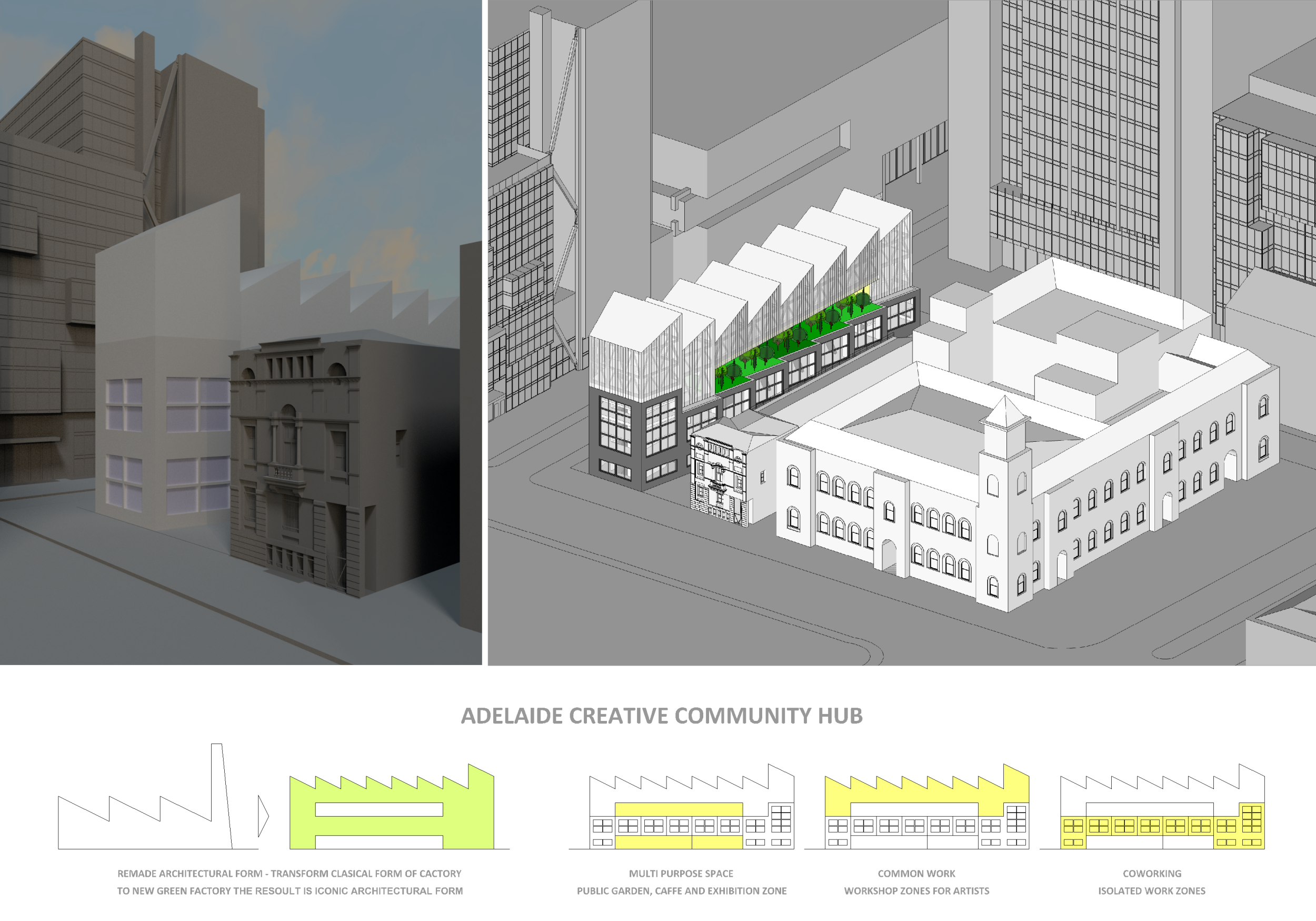Click the outlined factory silhouette with chimney
Image resolution: width=1316 pixels, height=921 pixels.
pyautogui.click(x=157, y=797)
